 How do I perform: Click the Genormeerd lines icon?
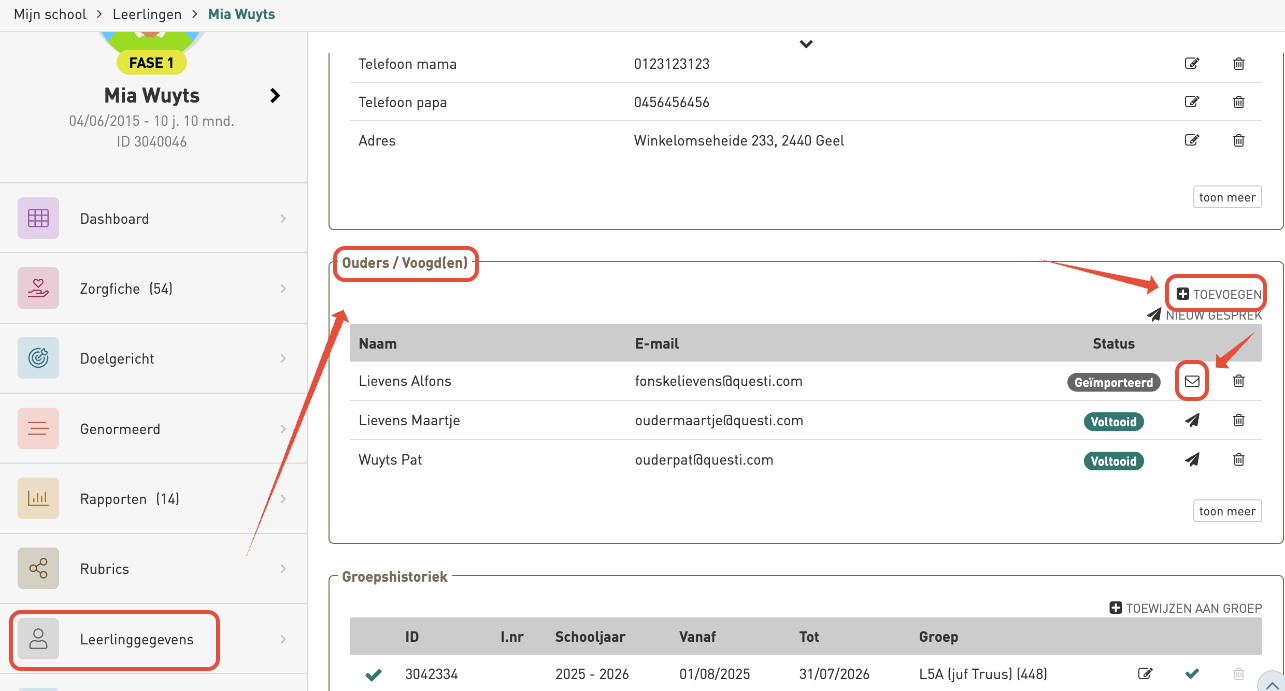click(x=38, y=428)
